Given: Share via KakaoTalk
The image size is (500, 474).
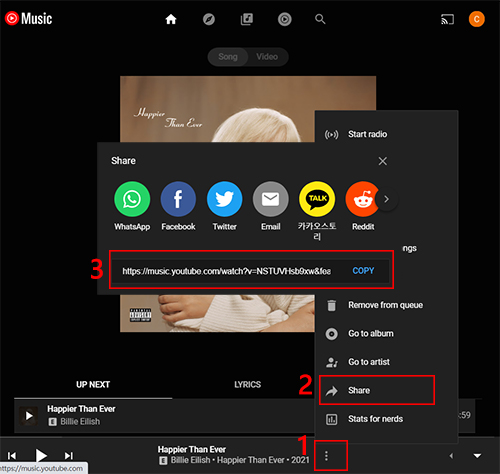Looking at the screenshot, I should click(317, 211).
